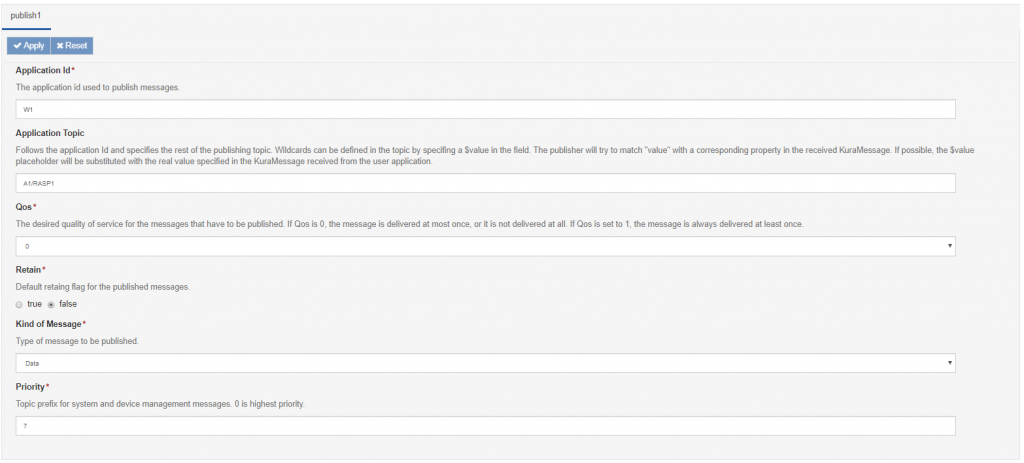The height and width of the screenshot is (463, 1024).
Task: Open the Qos dropdown arrow
Action: (x=949, y=246)
